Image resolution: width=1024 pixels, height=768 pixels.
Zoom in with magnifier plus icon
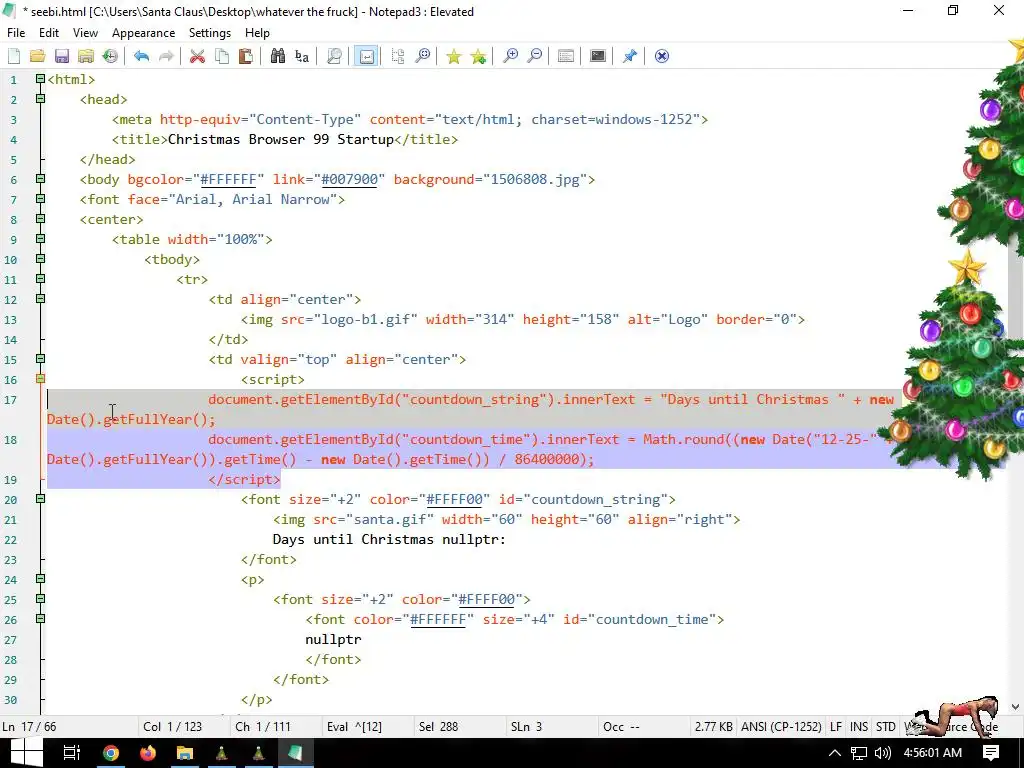[510, 56]
